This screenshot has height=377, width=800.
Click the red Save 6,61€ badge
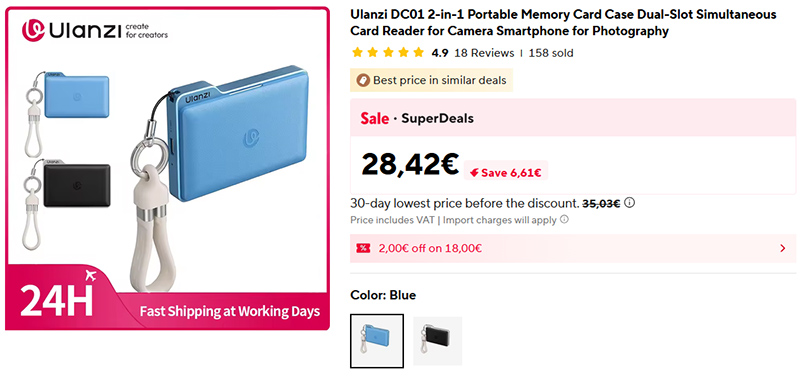pos(506,172)
